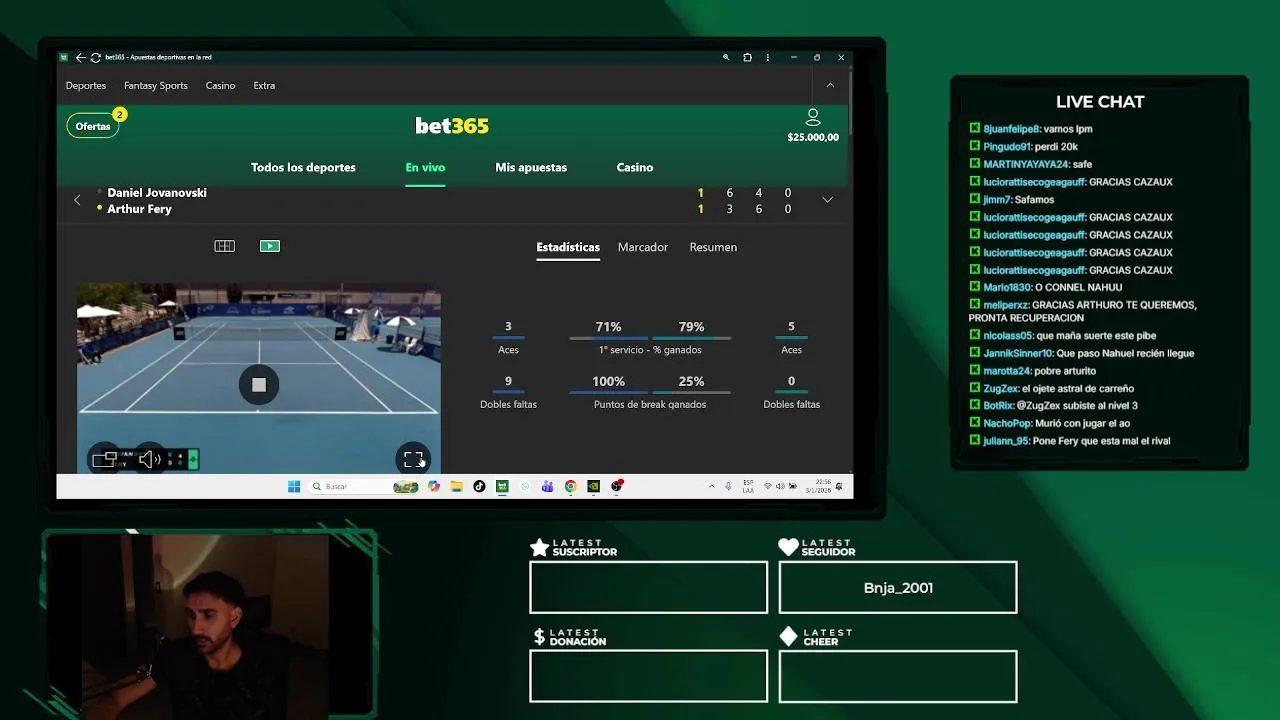
Task: Click chat message from JannikSinner10
Action: click(x=1082, y=353)
